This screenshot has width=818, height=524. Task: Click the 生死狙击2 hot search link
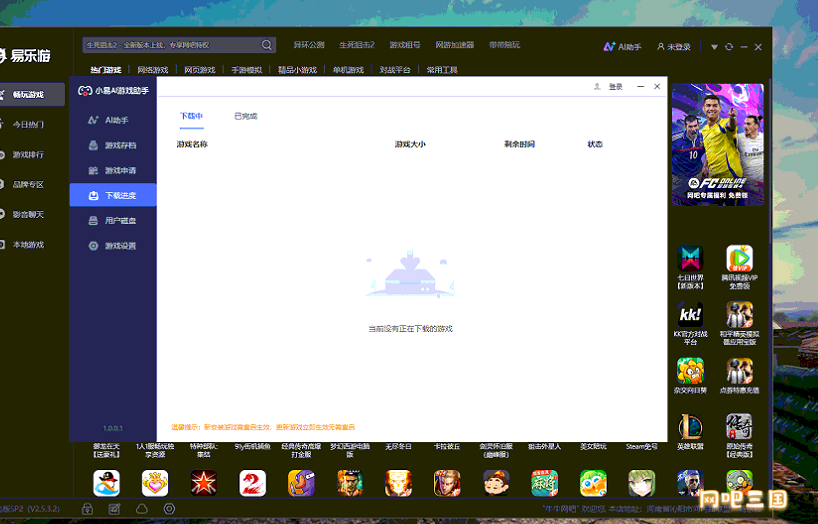tap(357, 45)
